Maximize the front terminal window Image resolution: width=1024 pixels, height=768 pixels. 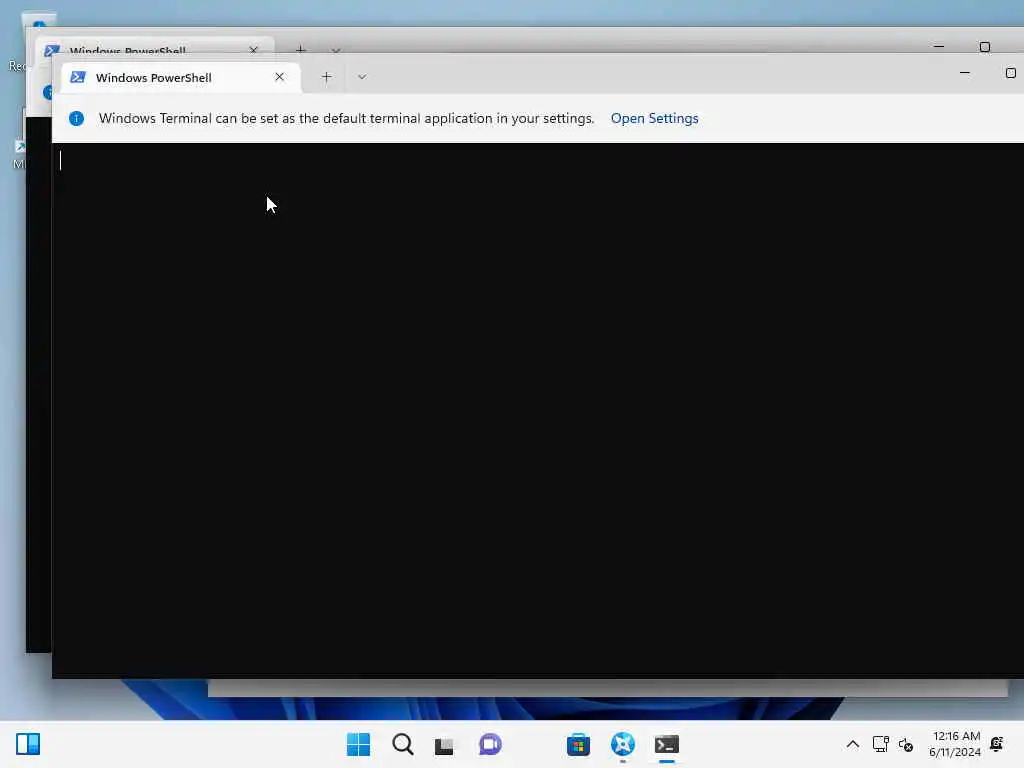1010,73
